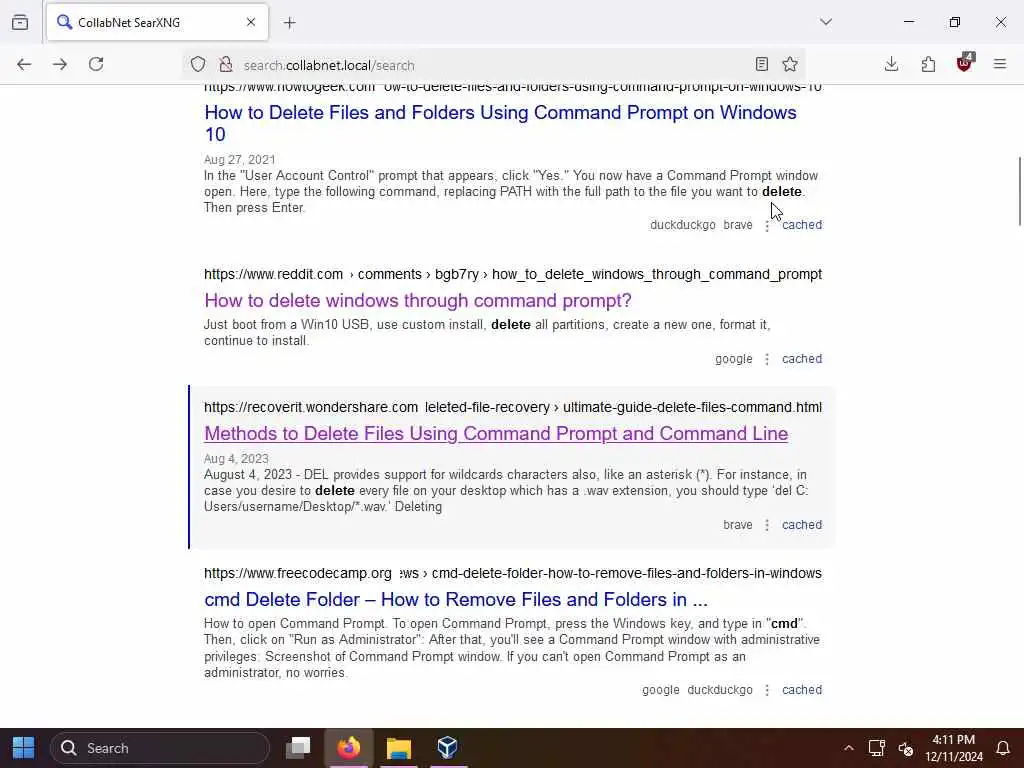Open VirtualBox app on taskbar

(x=448, y=748)
